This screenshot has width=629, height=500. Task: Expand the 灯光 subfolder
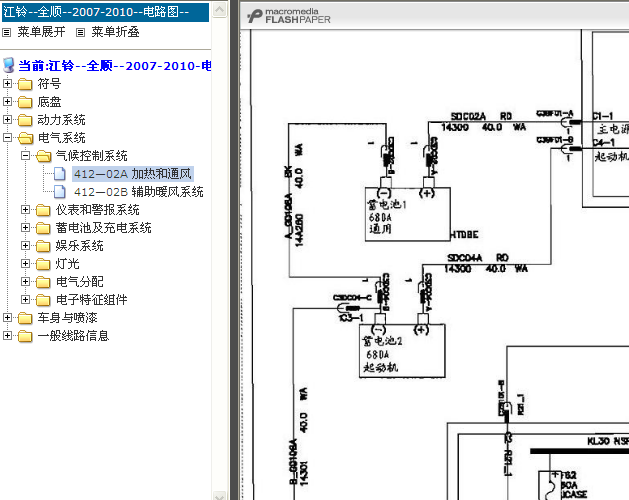[25, 264]
